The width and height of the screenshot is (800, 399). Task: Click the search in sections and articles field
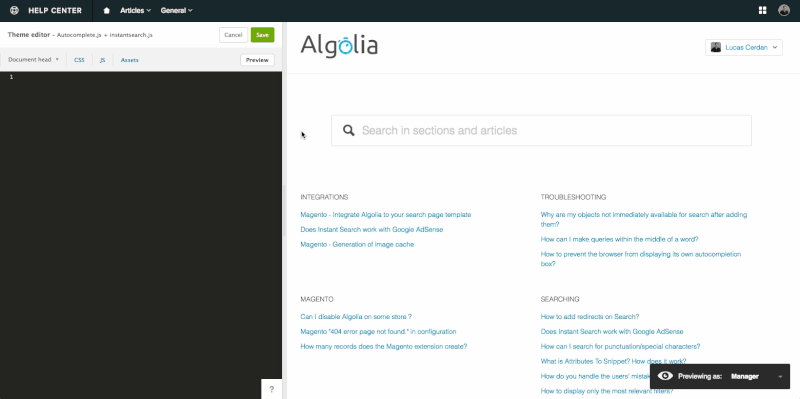click(x=541, y=131)
